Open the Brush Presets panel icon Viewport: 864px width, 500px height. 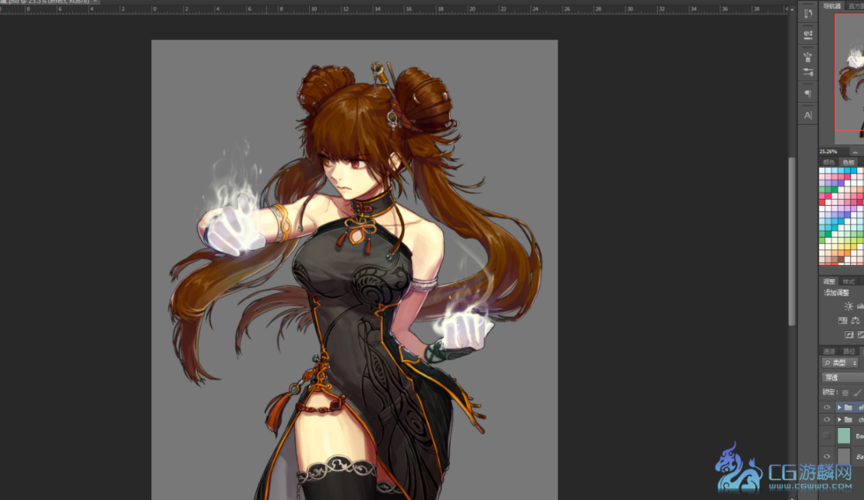(807, 72)
